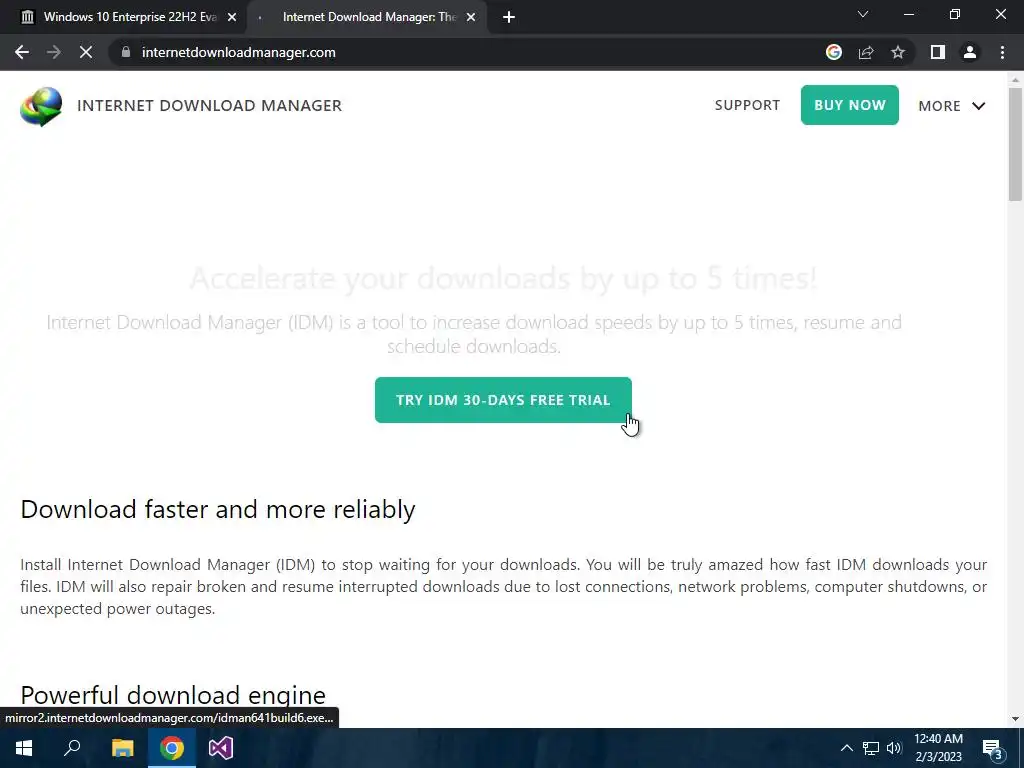Click the scrollbar down arrow
1024x768 pixels.
1015,719
